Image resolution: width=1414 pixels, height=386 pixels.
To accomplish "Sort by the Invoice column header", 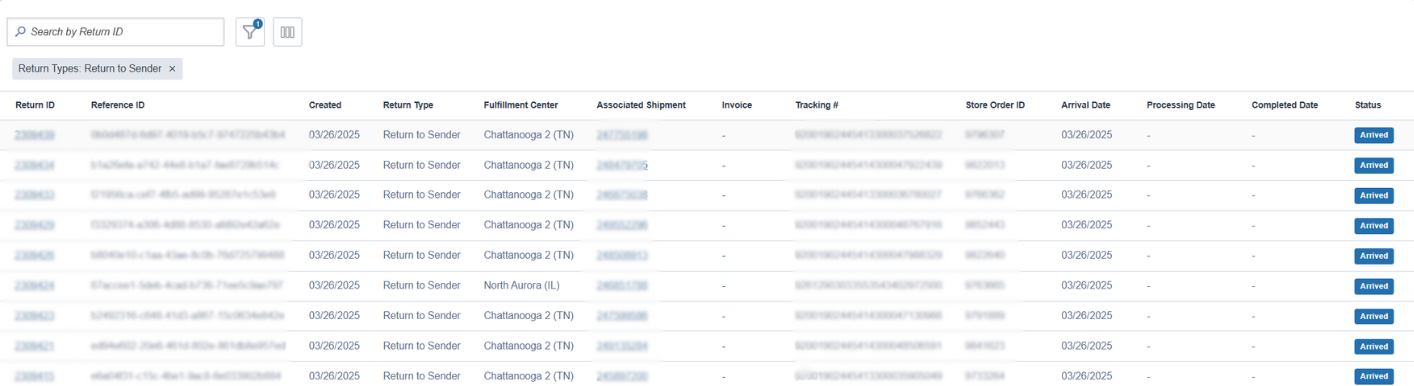I will 737,105.
